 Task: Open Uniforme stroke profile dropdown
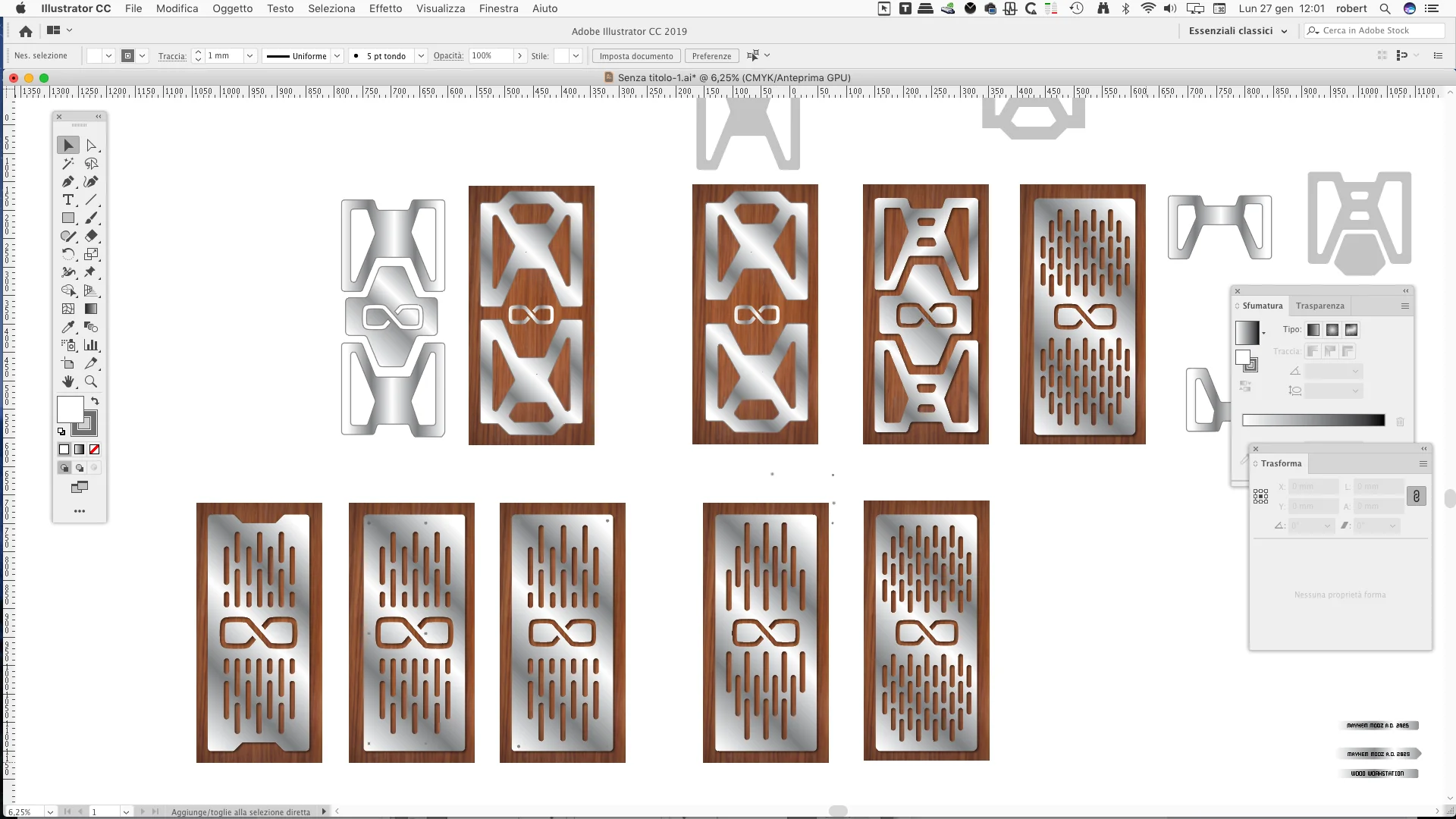[337, 55]
